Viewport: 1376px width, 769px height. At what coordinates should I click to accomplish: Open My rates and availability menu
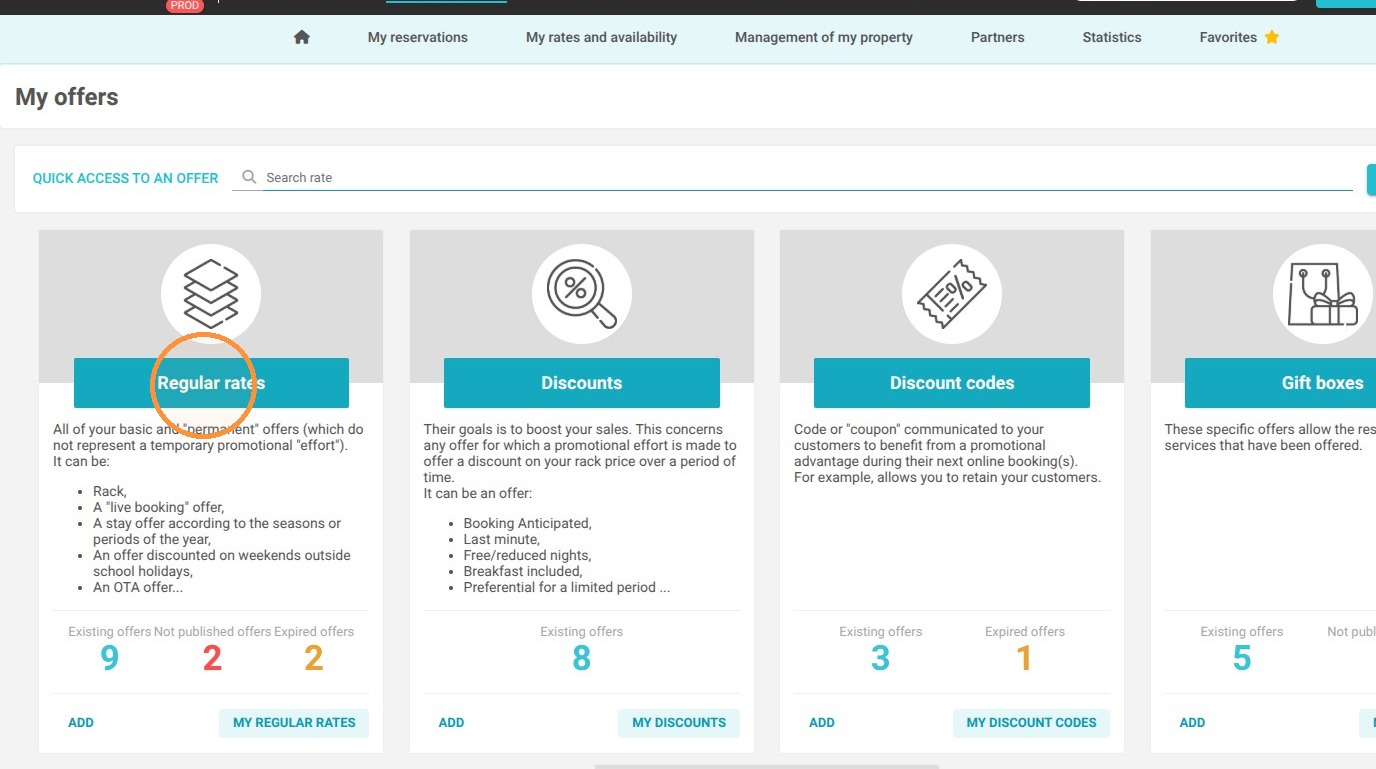point(602,37)
